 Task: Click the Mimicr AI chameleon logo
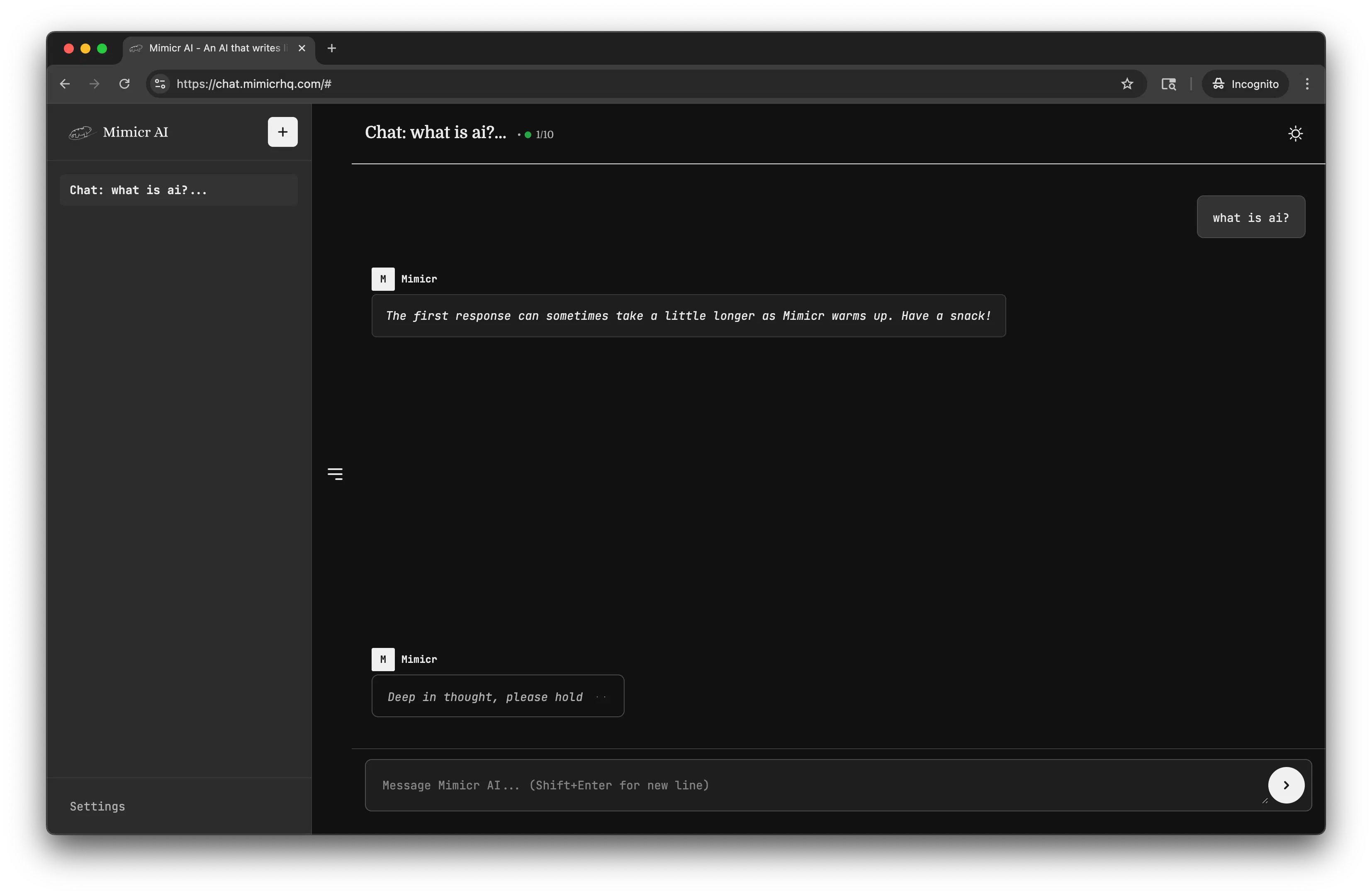tap(81, 133)
